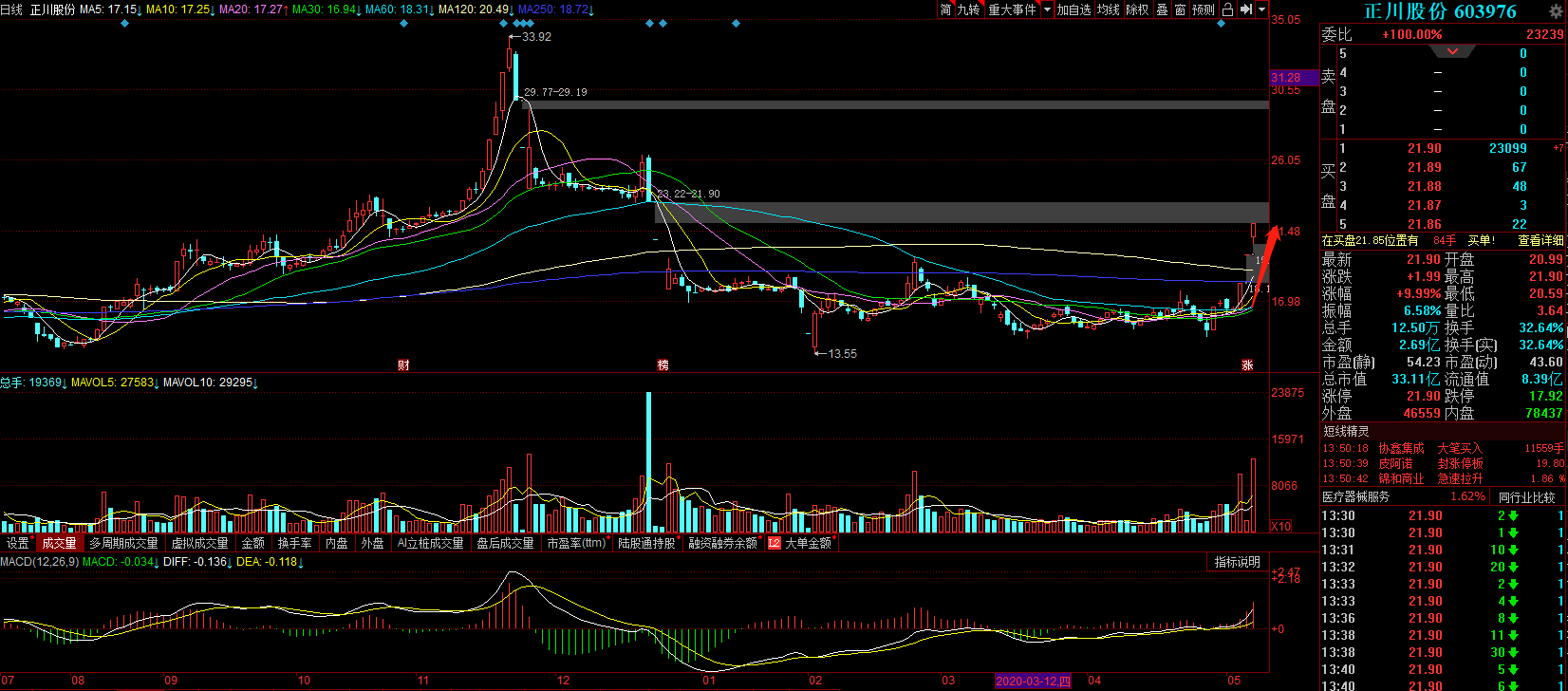
Task: Expand the order book chevron below 委比
Action: (x=1453, y=52)
